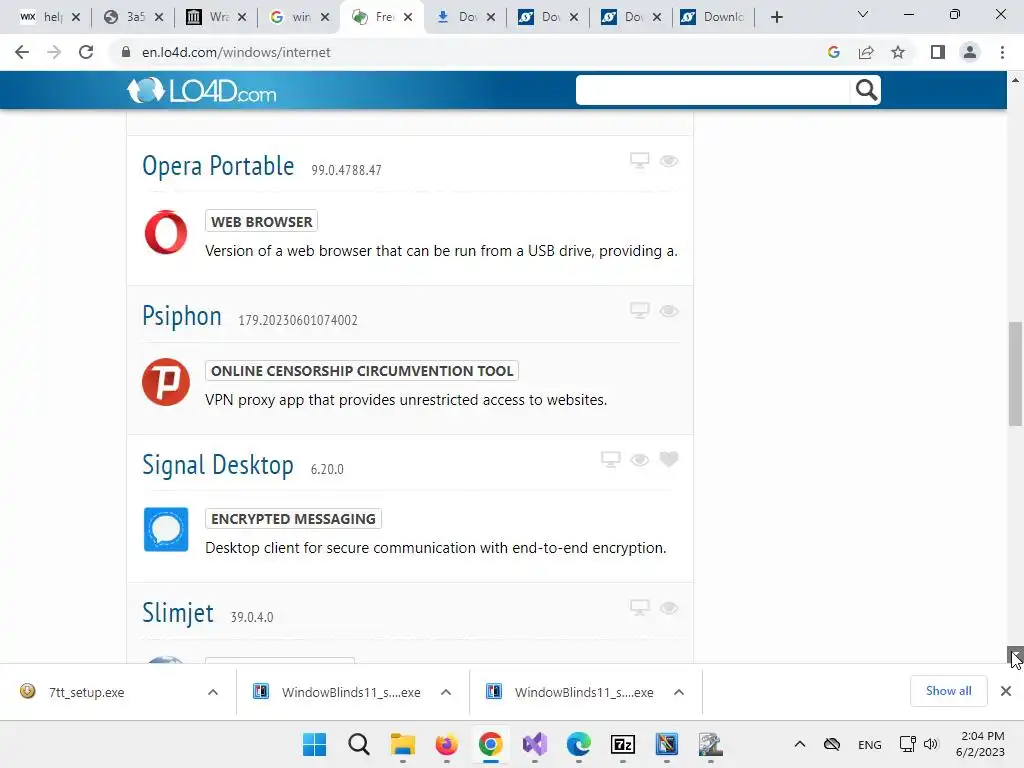
Task: Click the browser forward arrow
Action: click(x=54, y=52)
